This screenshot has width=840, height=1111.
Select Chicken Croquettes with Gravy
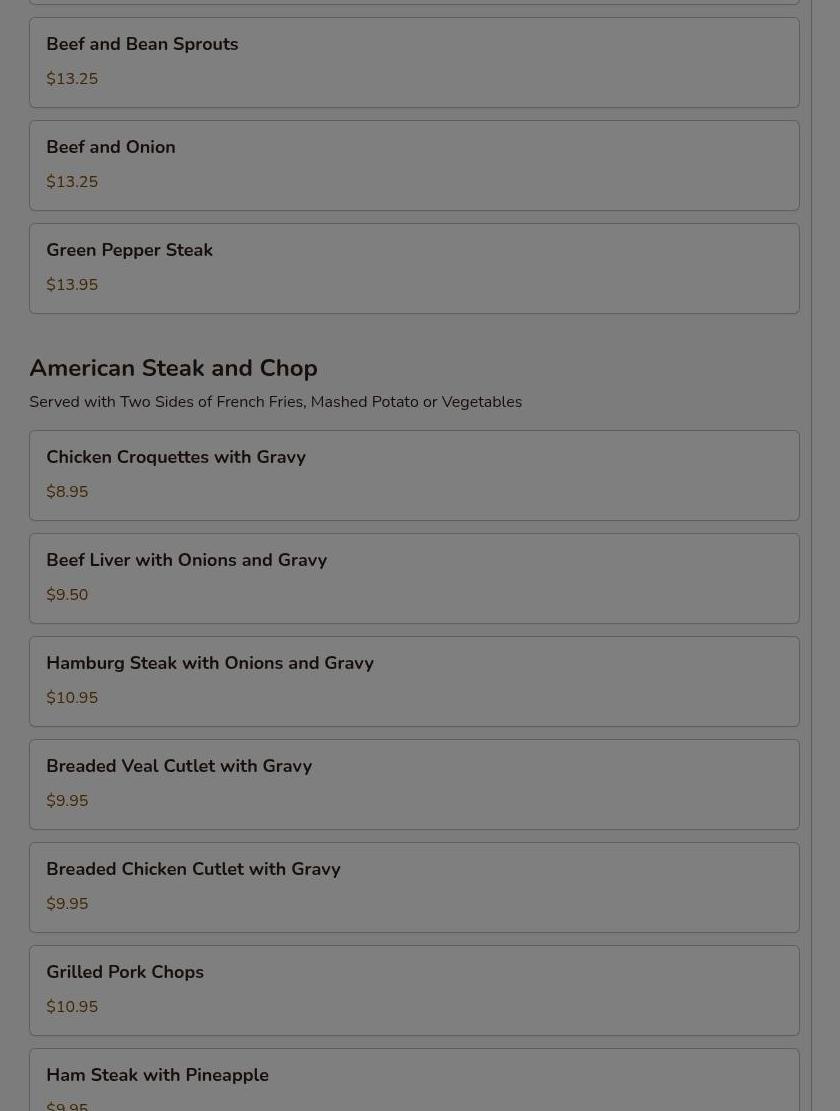(414, 475)
